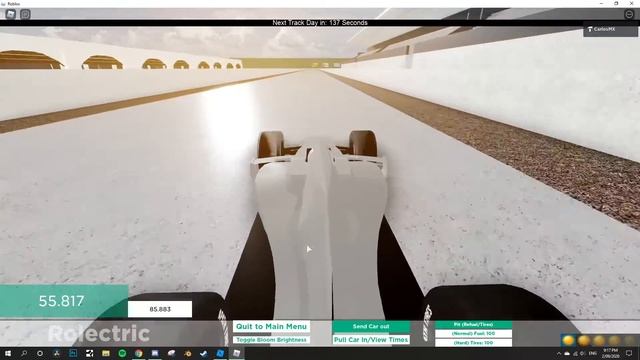Image resolution: width=640 pixels, height=360 pixels.
Task: Show hidden system tray icons
Action: (x=559, y=353)
